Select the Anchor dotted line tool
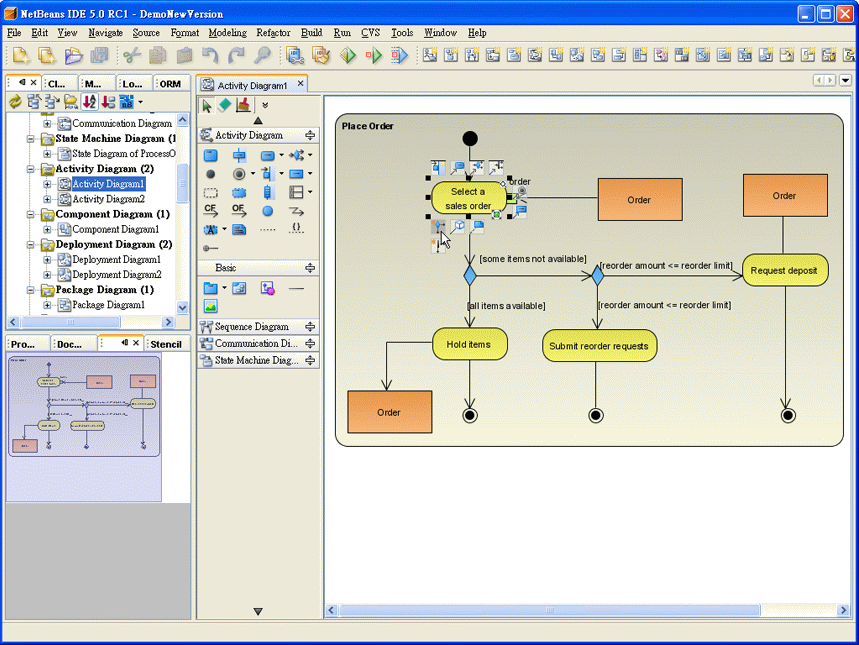Image resolution: width=859 pixels, height=645 pixels. pos(267,230)
